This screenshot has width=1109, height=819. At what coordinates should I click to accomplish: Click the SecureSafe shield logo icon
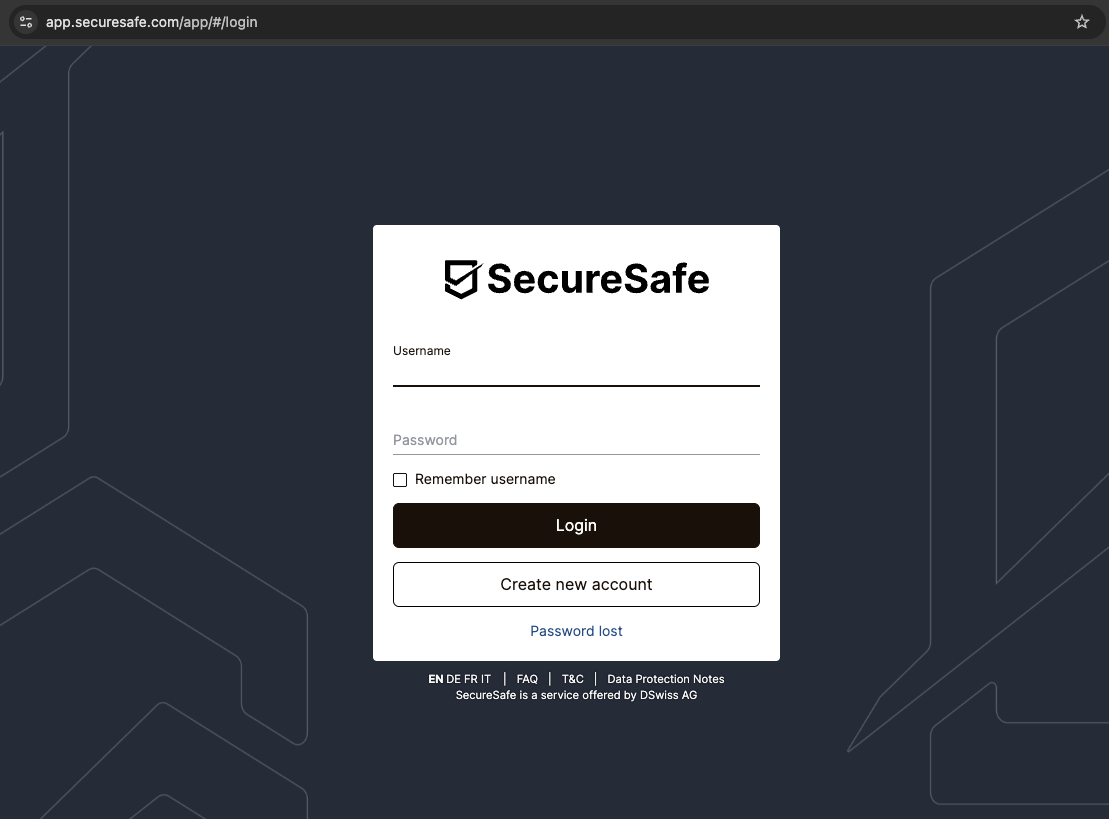[462, 279]
